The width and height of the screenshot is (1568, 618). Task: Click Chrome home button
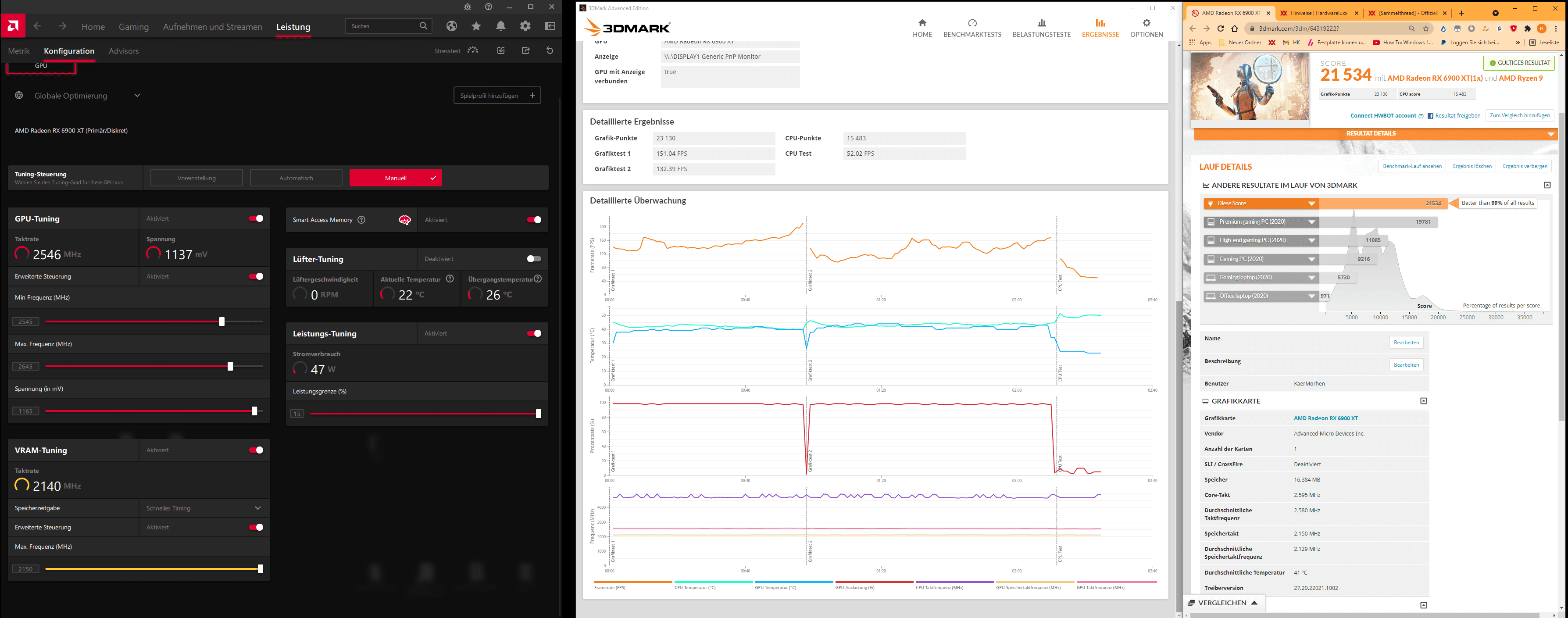click(1234, 29)
